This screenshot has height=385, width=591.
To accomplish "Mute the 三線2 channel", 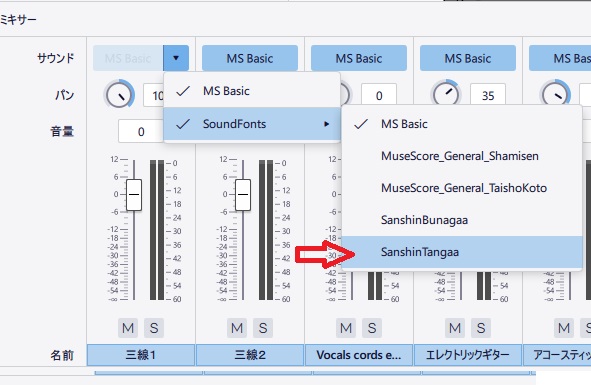I will click(x=237, y=328).
